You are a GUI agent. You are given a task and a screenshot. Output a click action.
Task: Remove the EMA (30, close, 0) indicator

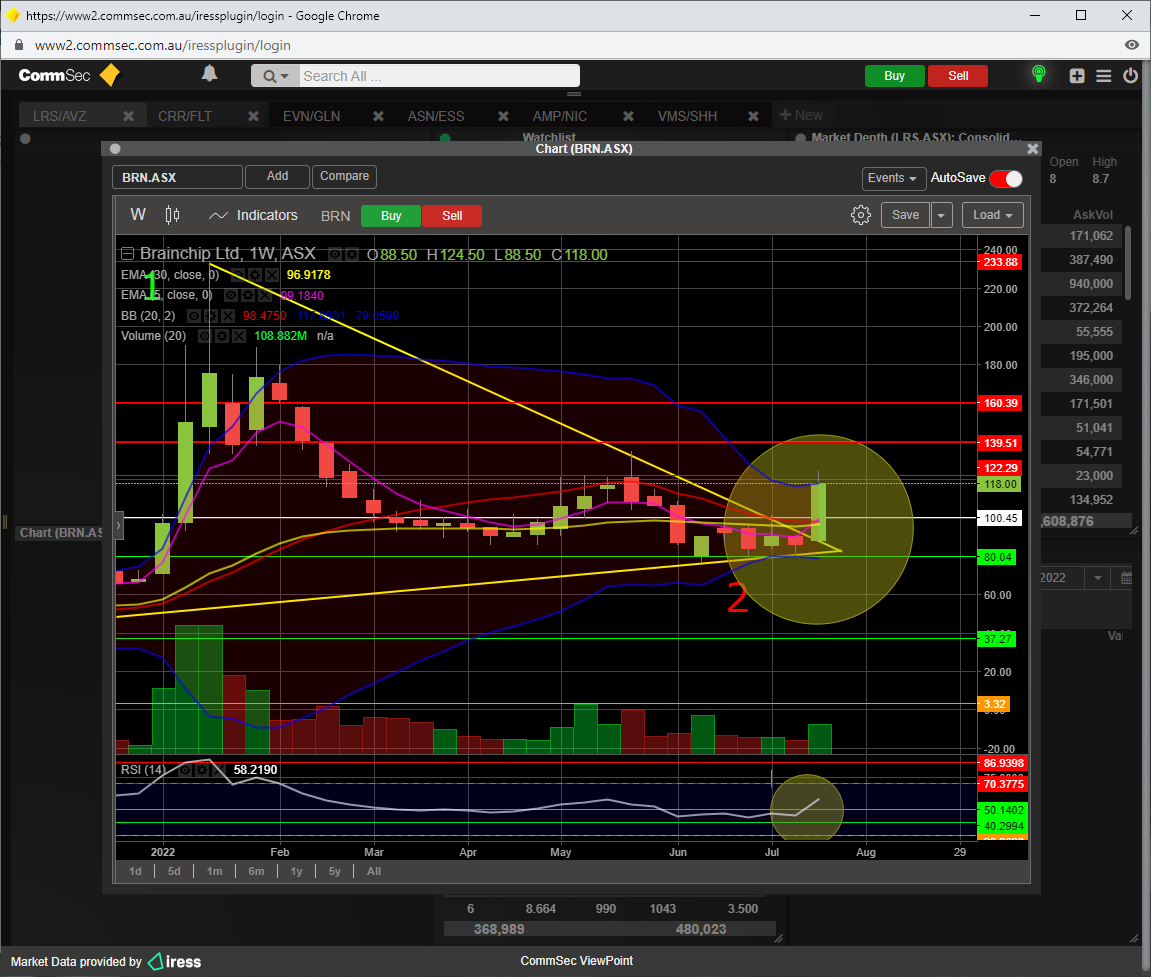272,275
